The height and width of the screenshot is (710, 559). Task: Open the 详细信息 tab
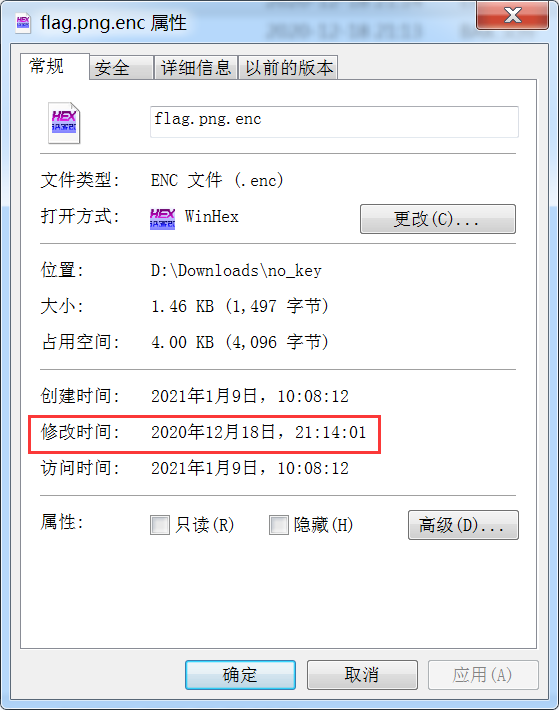[x=196, y=68]
